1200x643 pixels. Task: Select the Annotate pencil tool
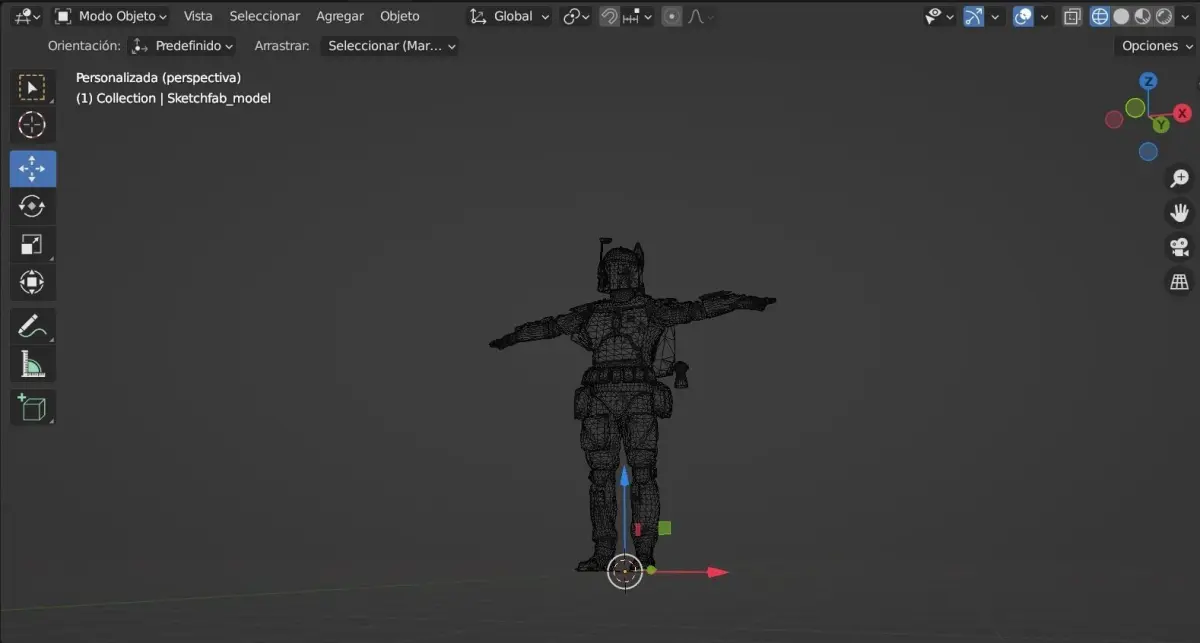tap(33, 326)
